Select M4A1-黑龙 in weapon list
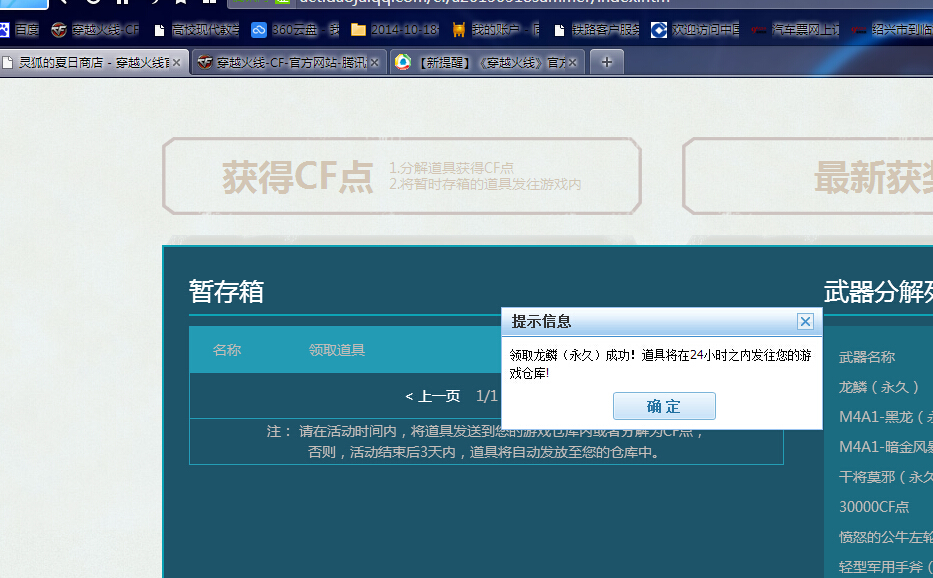Screen dimensions: 933x578 point(885,417)
